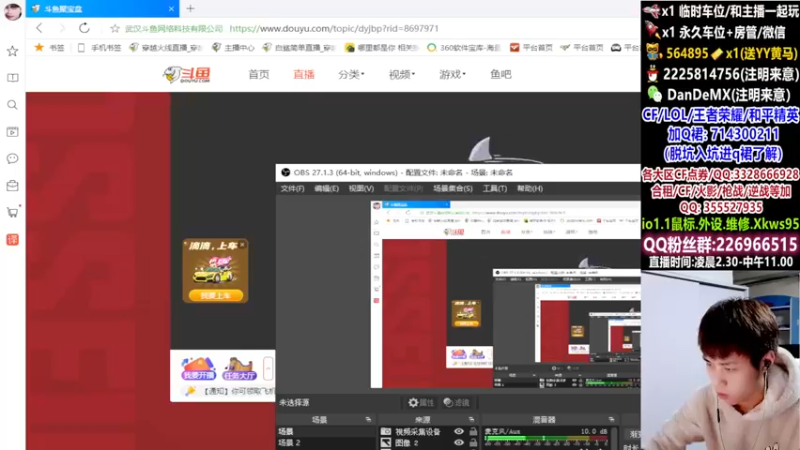Open OBS 编辑(E) menu
The height and width of the screenshot is (450, 800).
point(327,189)
